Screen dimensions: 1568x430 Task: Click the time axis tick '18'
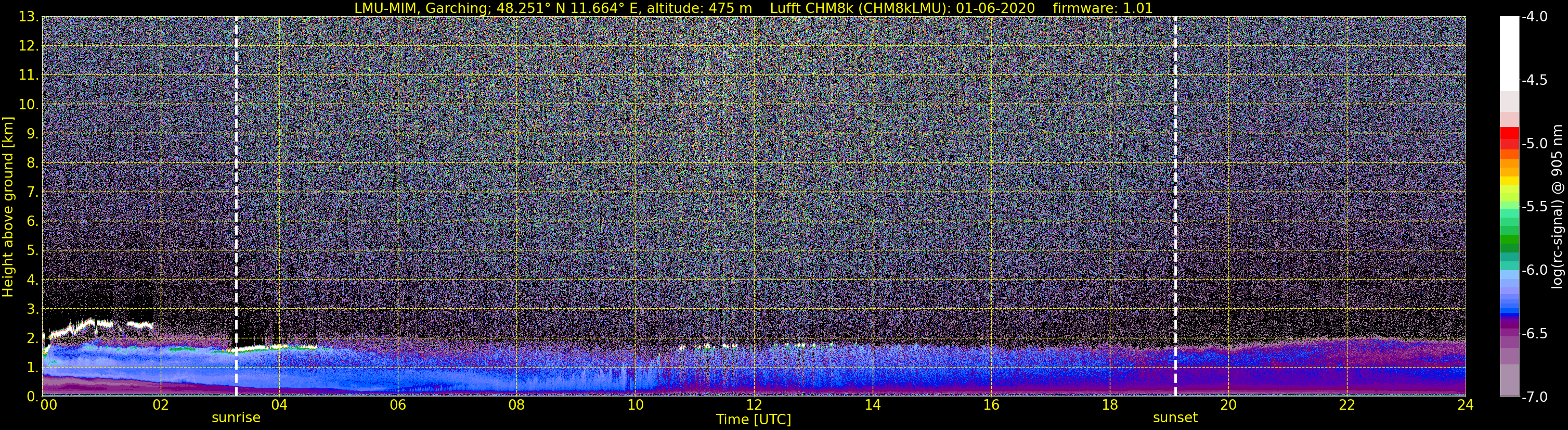[x=1110, y=406]
